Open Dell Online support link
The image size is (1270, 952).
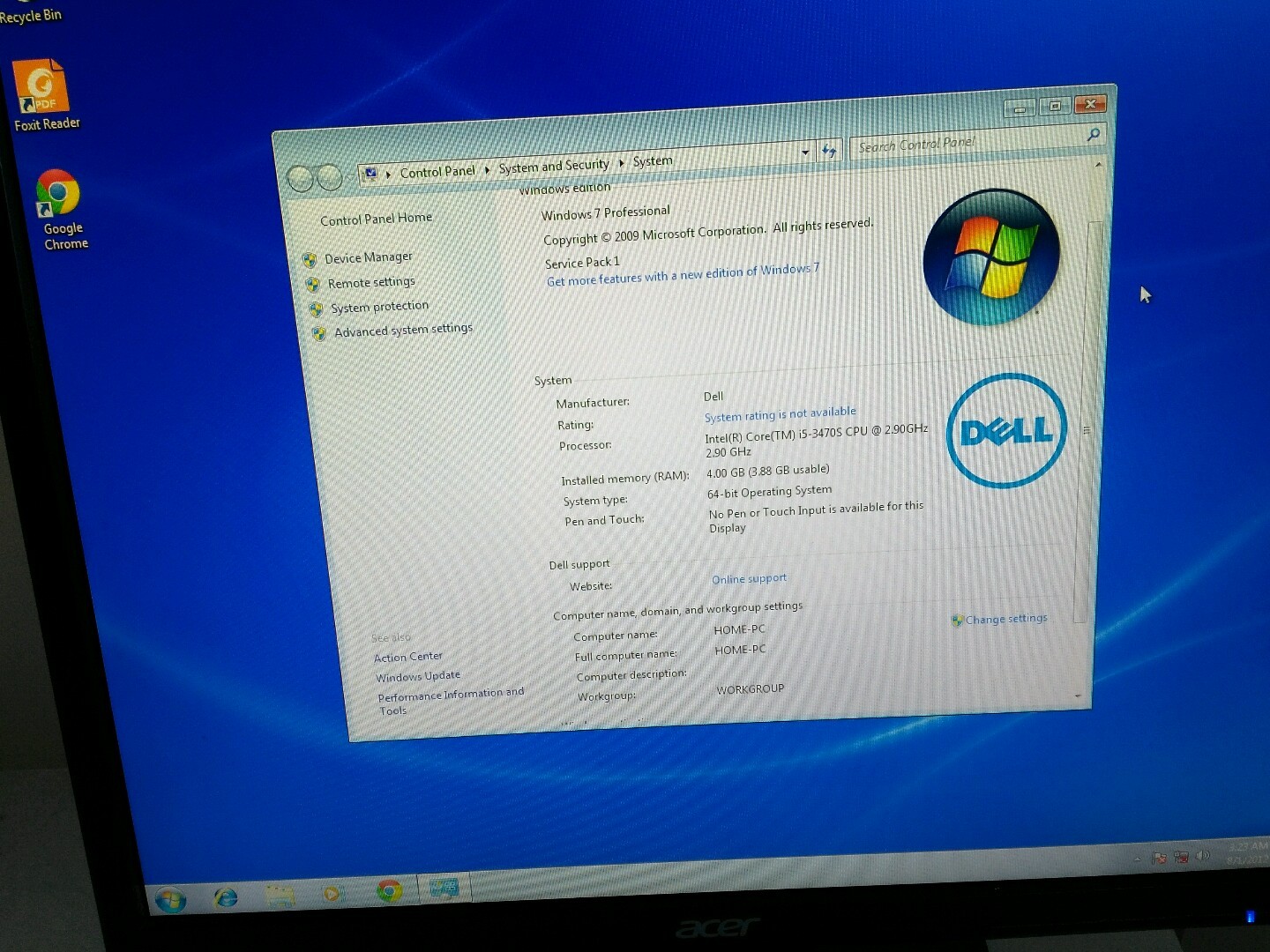pos(749,578)
